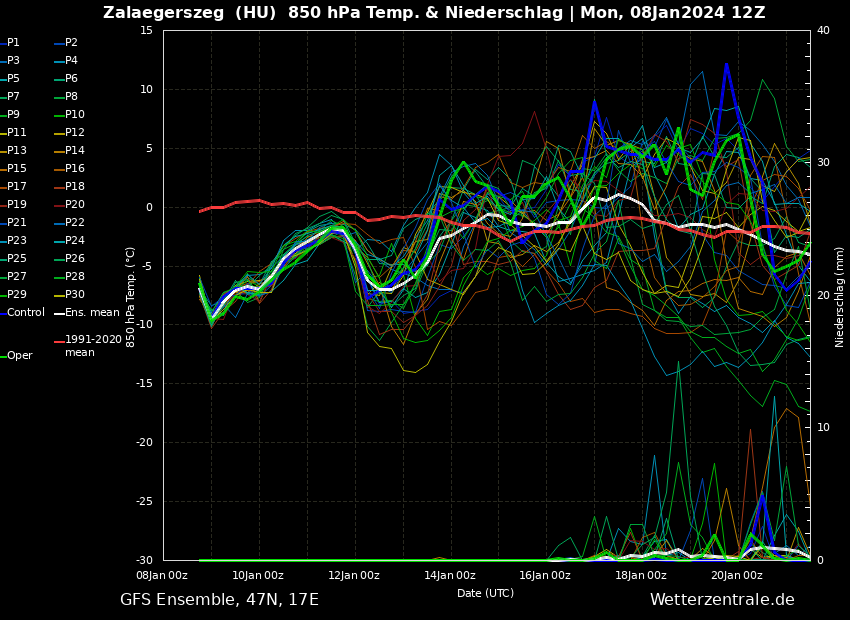Click the 850 hPa Temp. (°C) axis label

point(131,297)
